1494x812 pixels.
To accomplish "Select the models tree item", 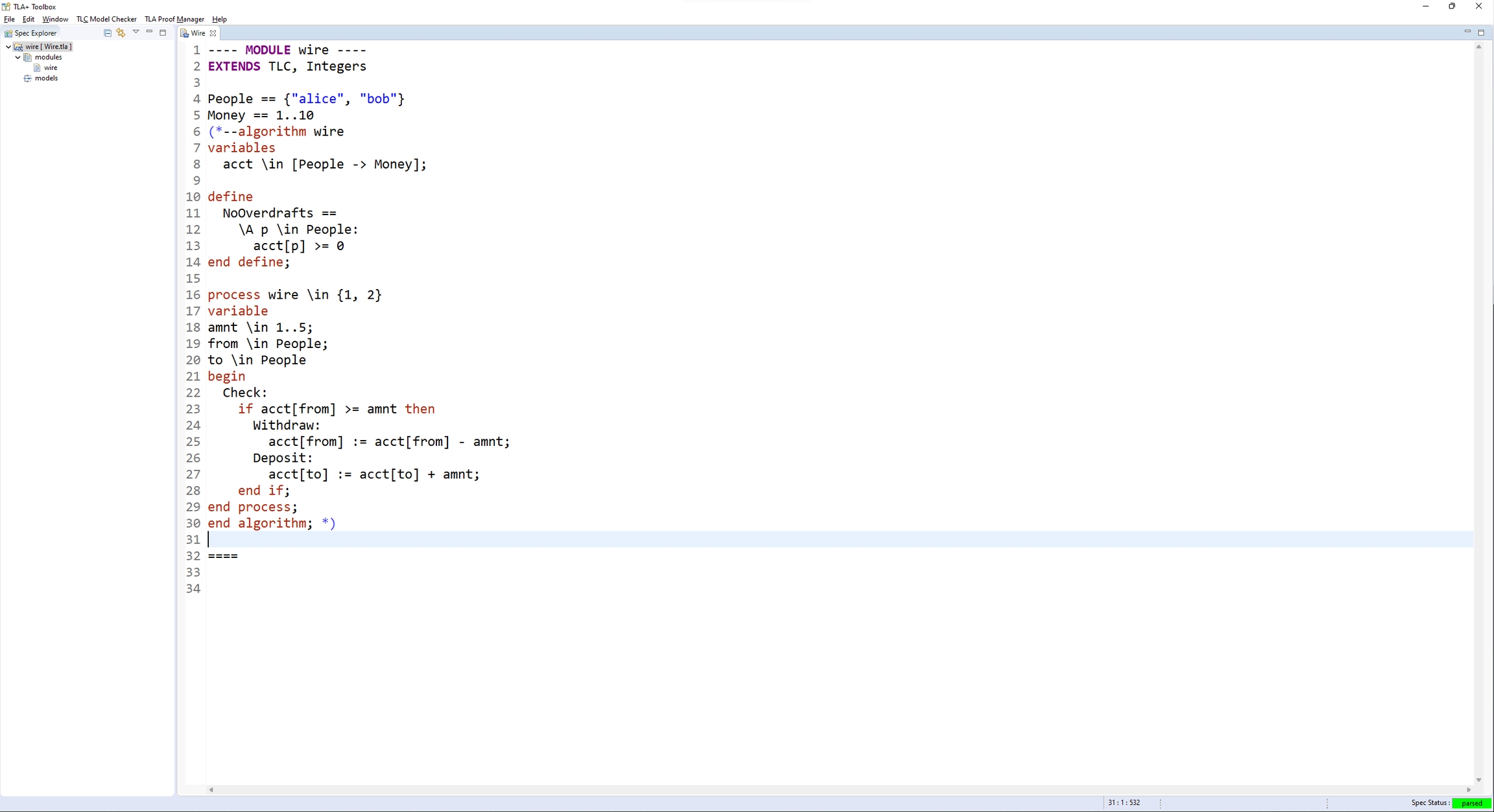I will coord(47,78).
